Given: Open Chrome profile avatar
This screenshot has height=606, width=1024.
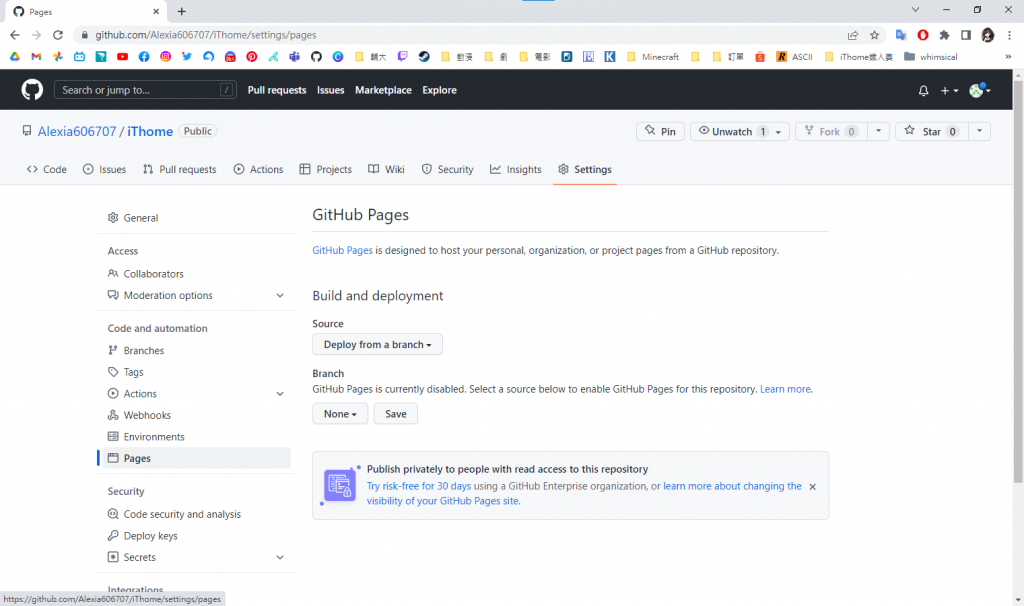Looking at the screenshot, I should [987, 35].
